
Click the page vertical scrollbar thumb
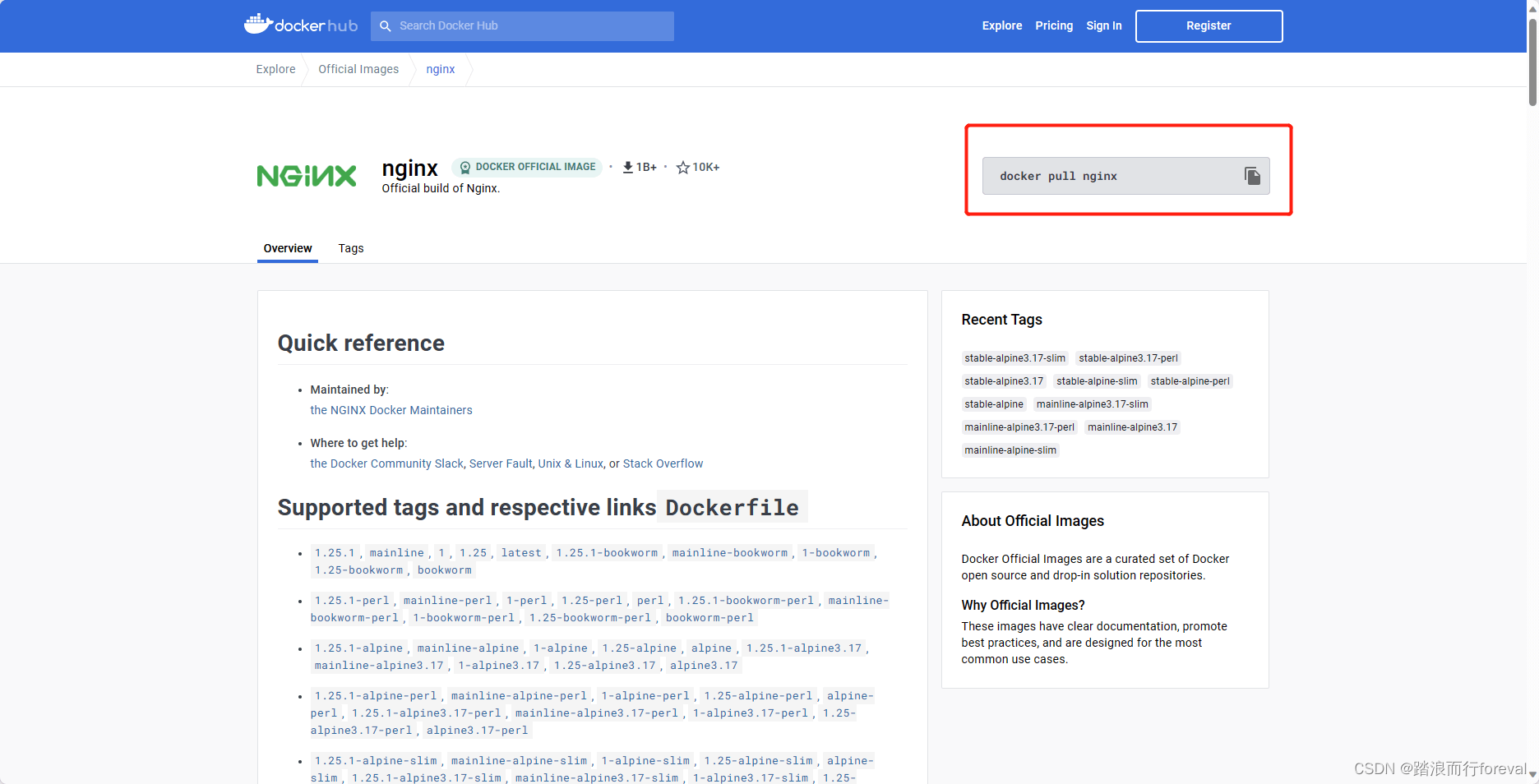point(1532,62)
